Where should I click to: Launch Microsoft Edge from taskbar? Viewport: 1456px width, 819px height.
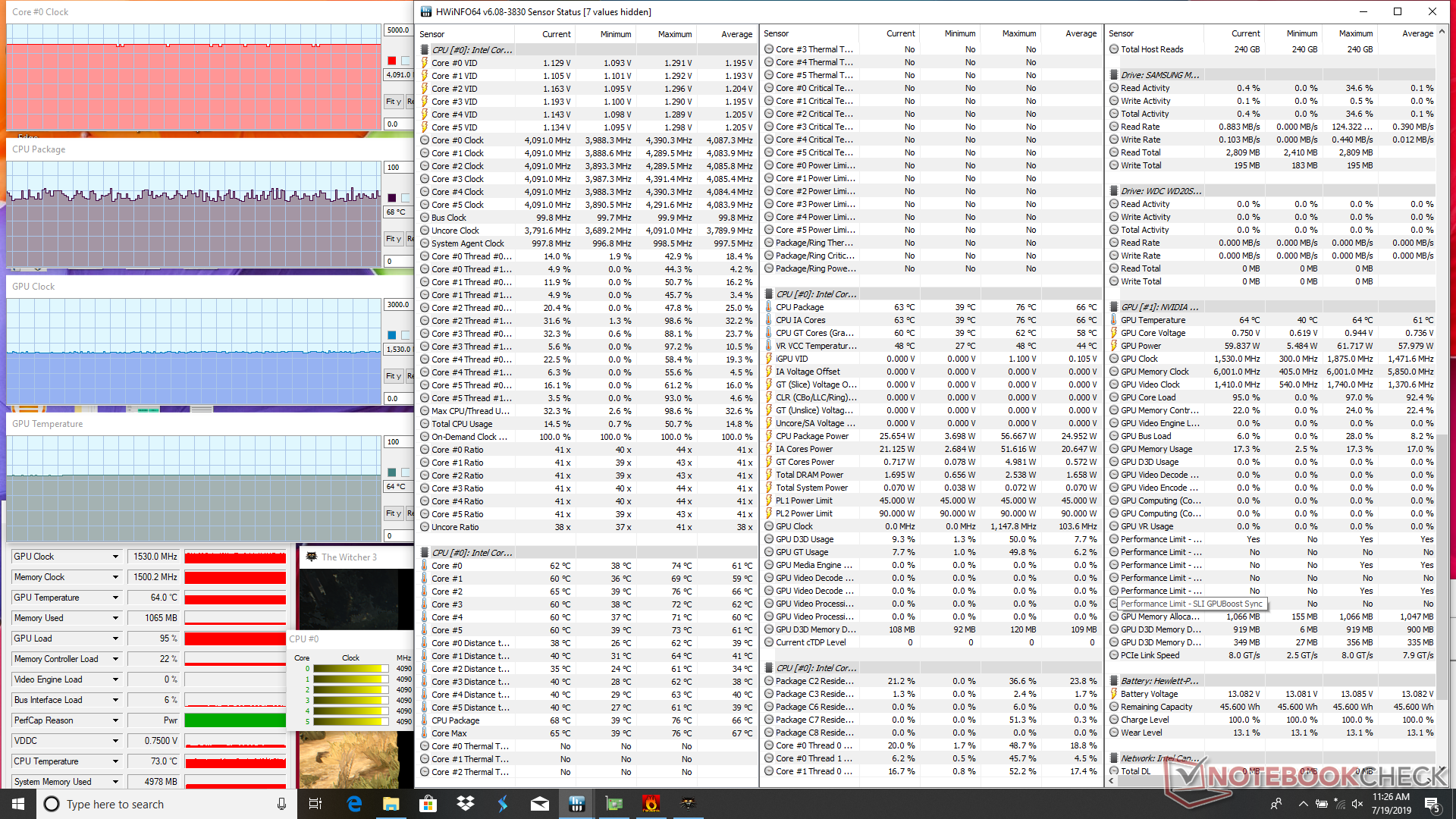pos(354,804)
